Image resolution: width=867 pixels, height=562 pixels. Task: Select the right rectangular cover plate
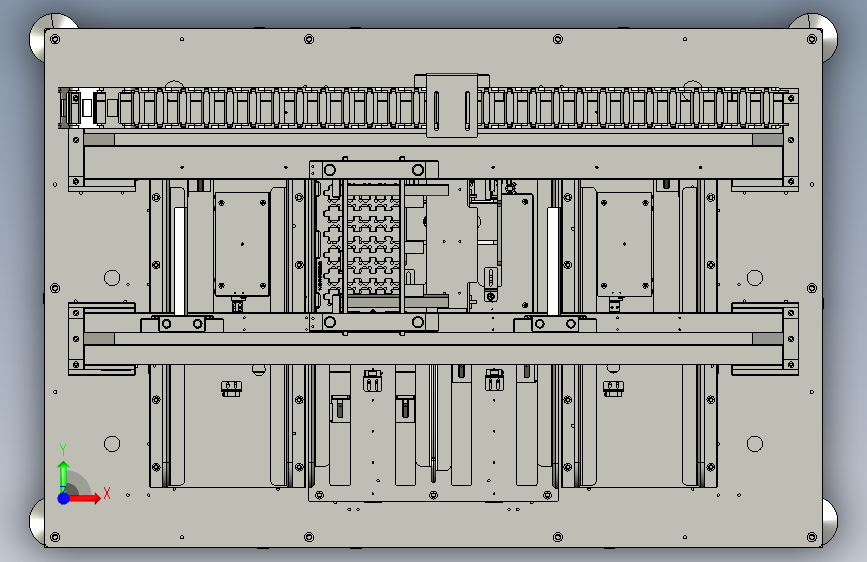[x=624, y=244]
